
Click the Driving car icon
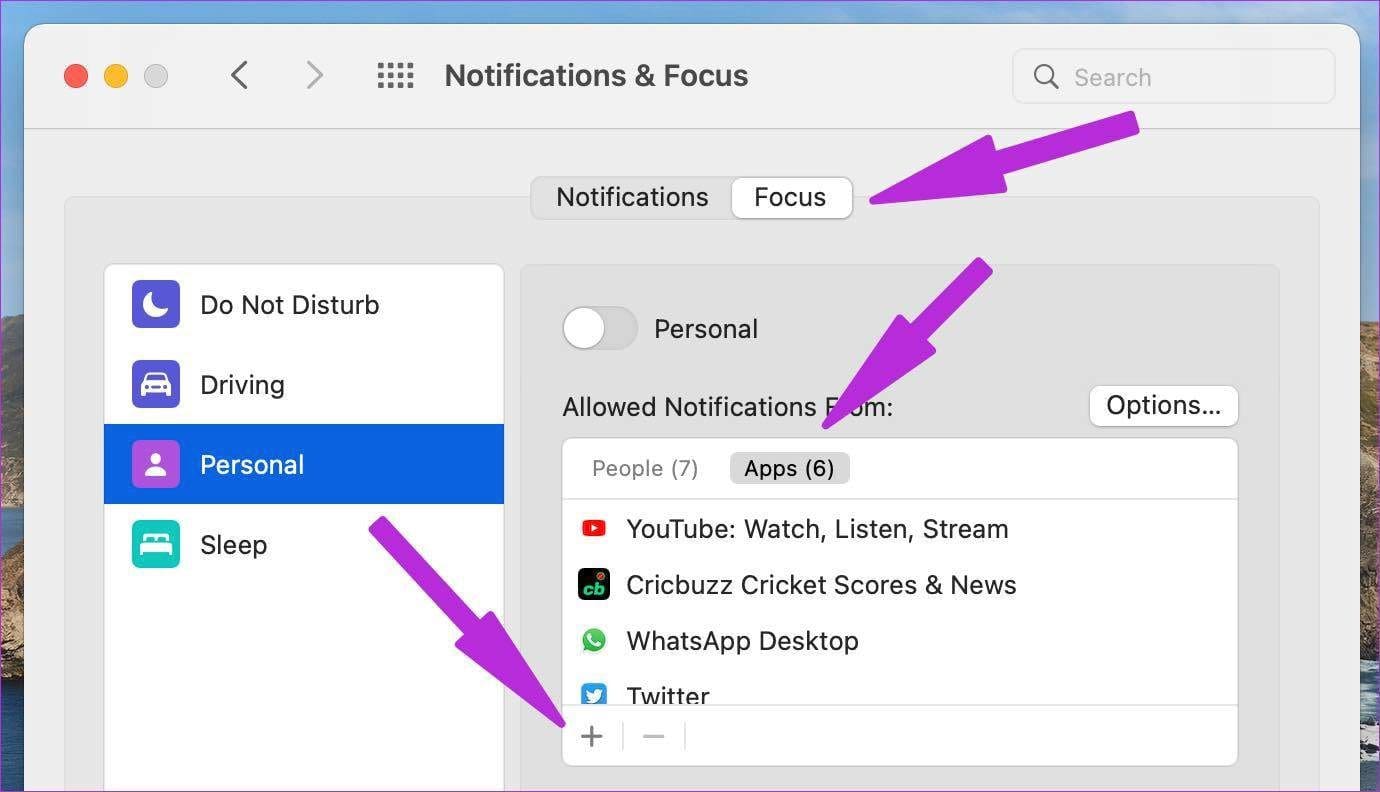(156, 384)
